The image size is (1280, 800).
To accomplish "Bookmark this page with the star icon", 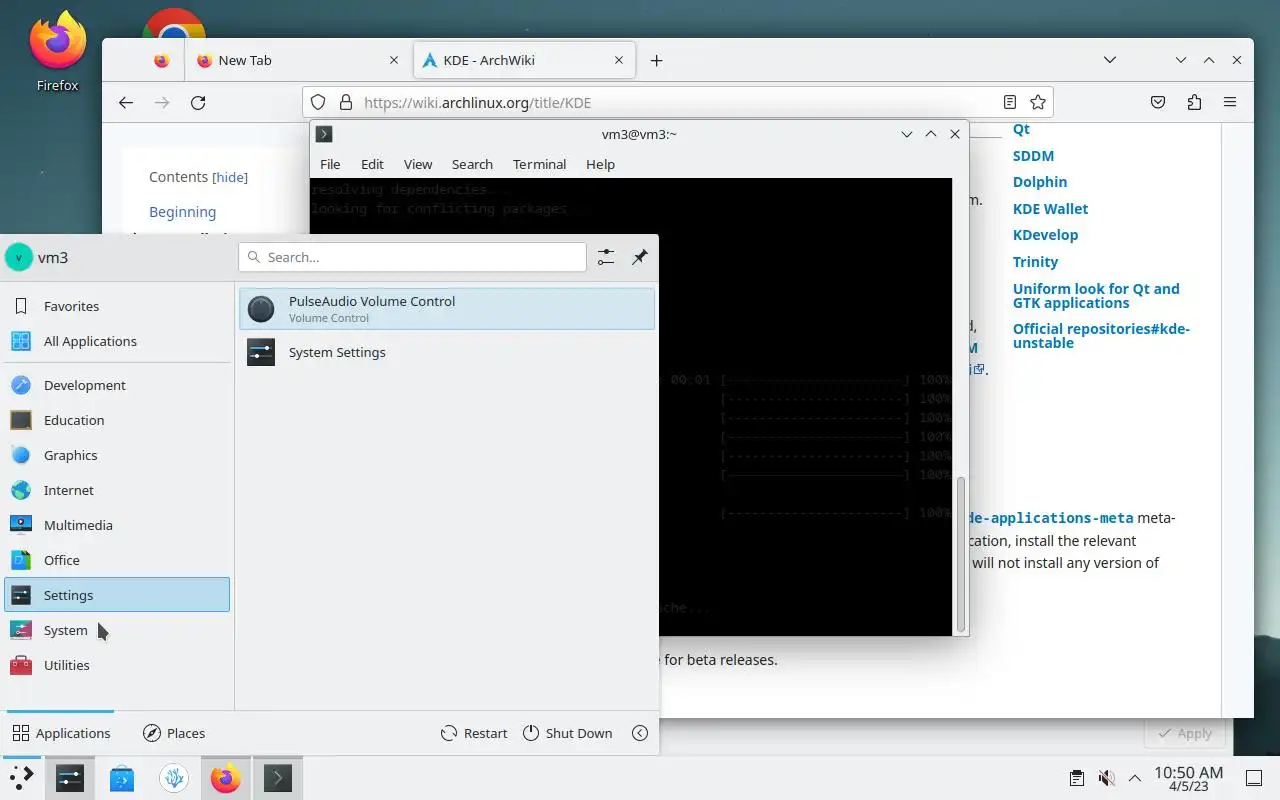I will pos(1038,102).
